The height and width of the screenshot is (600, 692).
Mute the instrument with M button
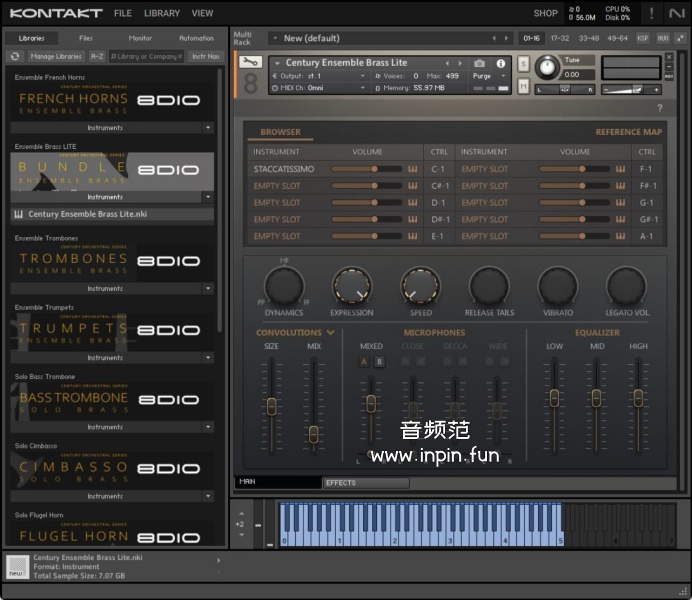point(524,86)
